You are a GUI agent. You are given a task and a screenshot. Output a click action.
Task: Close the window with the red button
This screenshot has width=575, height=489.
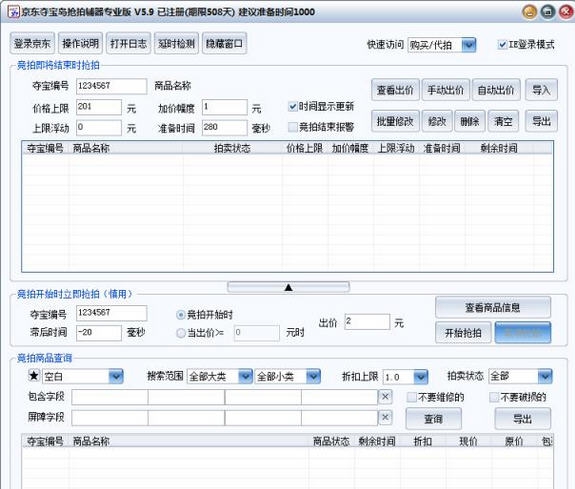click(x=566, y=12)
